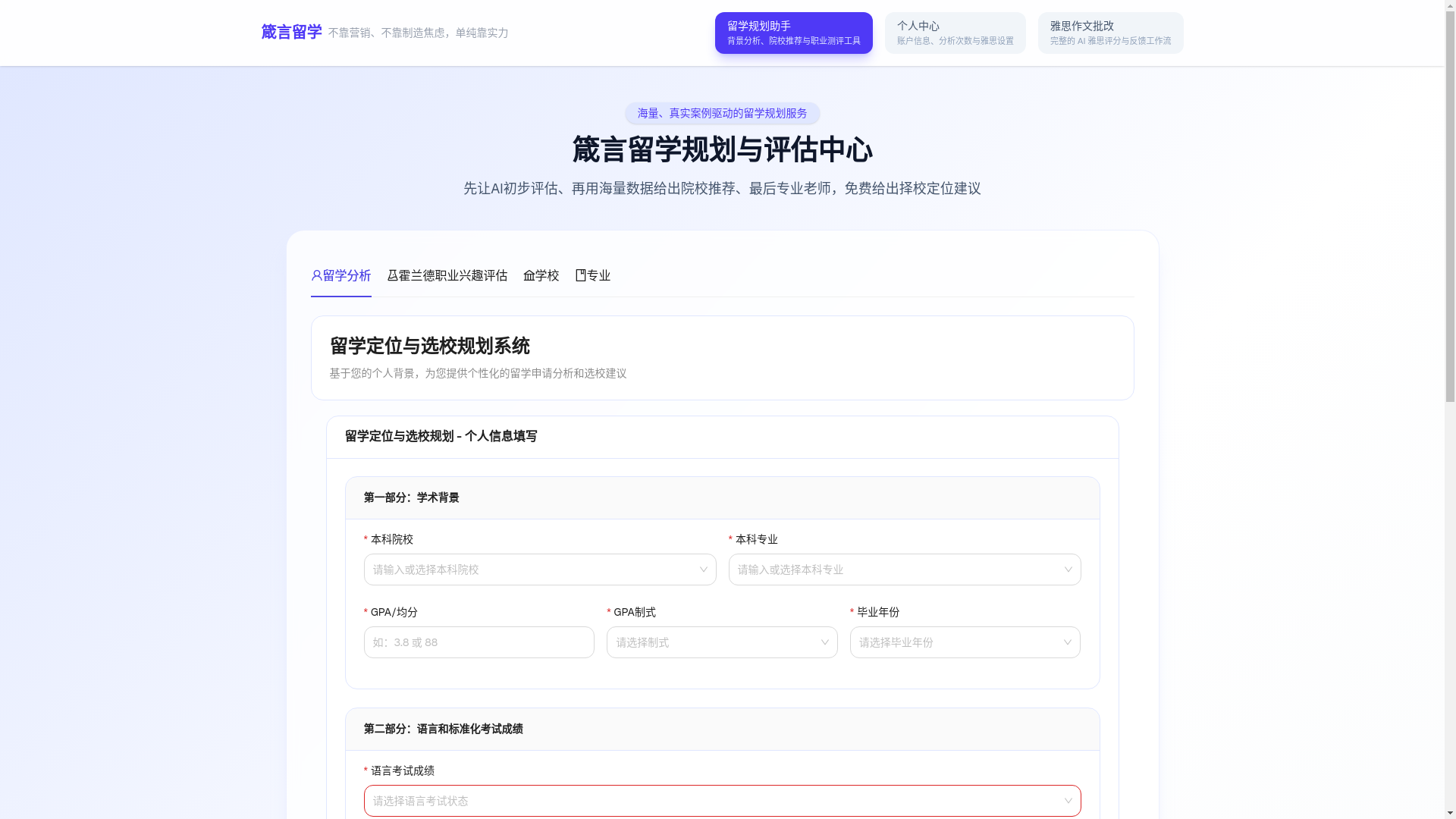Focus the GPA/均分 input field
This screenshot has height=819, width=1456.
click(x=479, y=642)
